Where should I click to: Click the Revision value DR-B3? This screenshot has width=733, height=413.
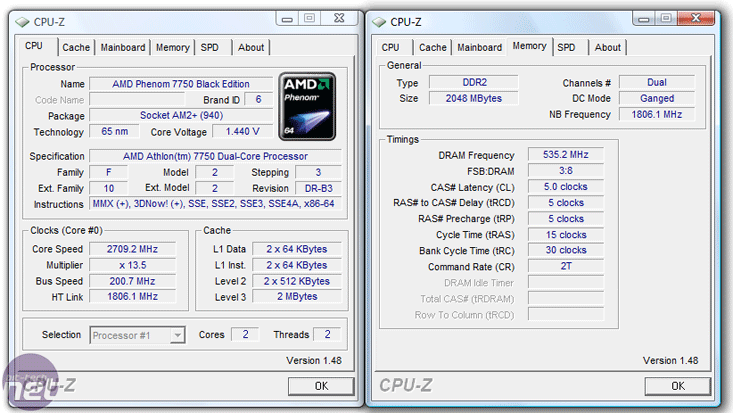coord(318,188)
